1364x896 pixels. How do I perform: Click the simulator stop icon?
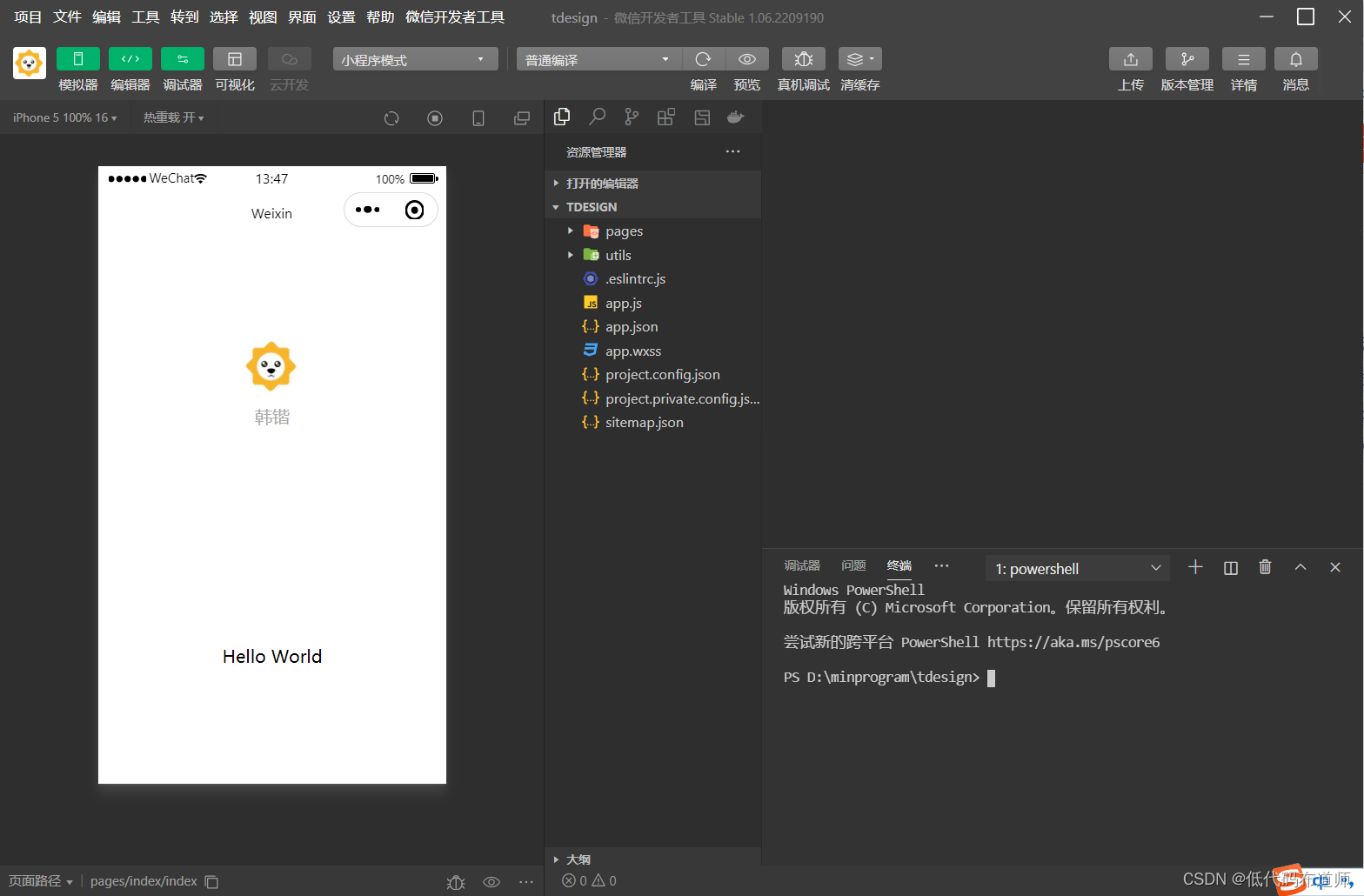[435, 118]
